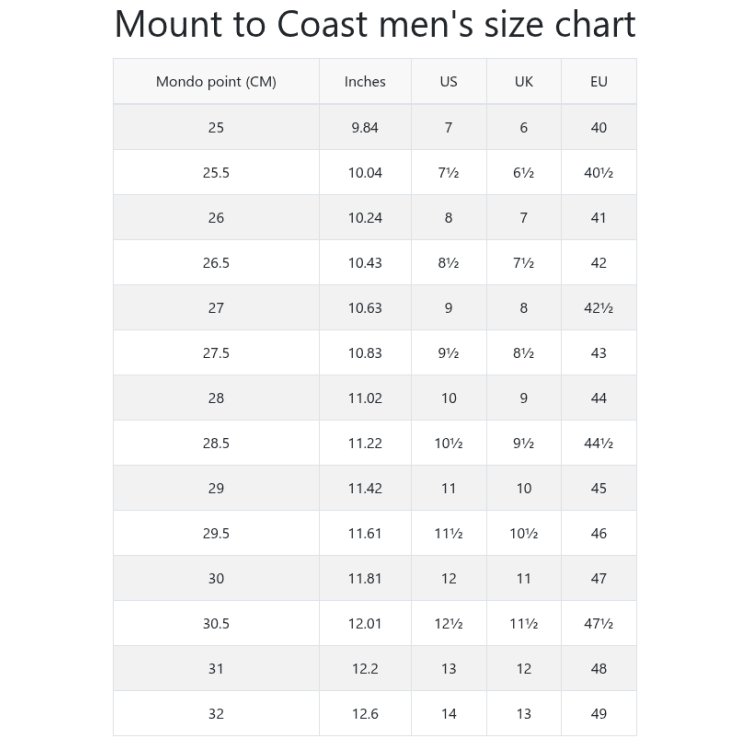Click the US size 10½ cell
The image size is (750, 750).
coord(448,443)
